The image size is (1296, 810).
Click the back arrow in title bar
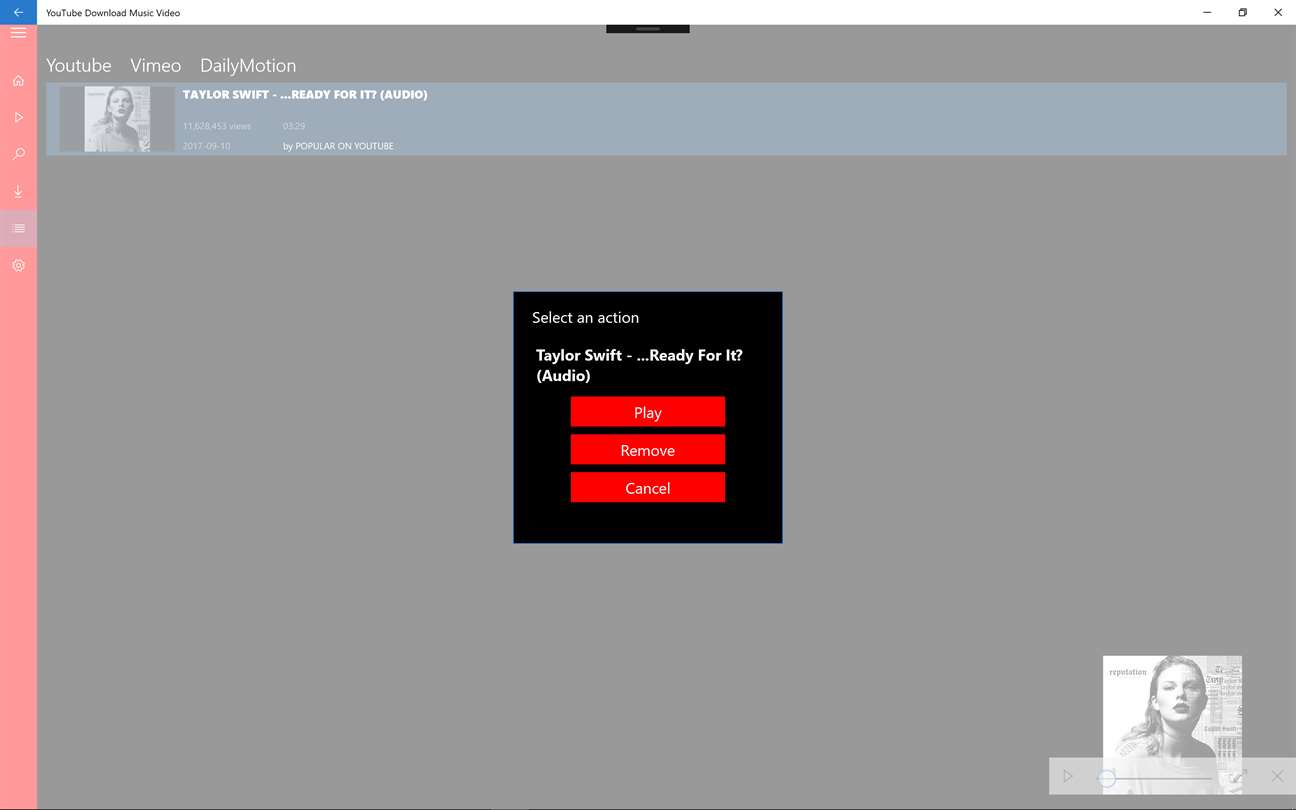click(18, 12)
